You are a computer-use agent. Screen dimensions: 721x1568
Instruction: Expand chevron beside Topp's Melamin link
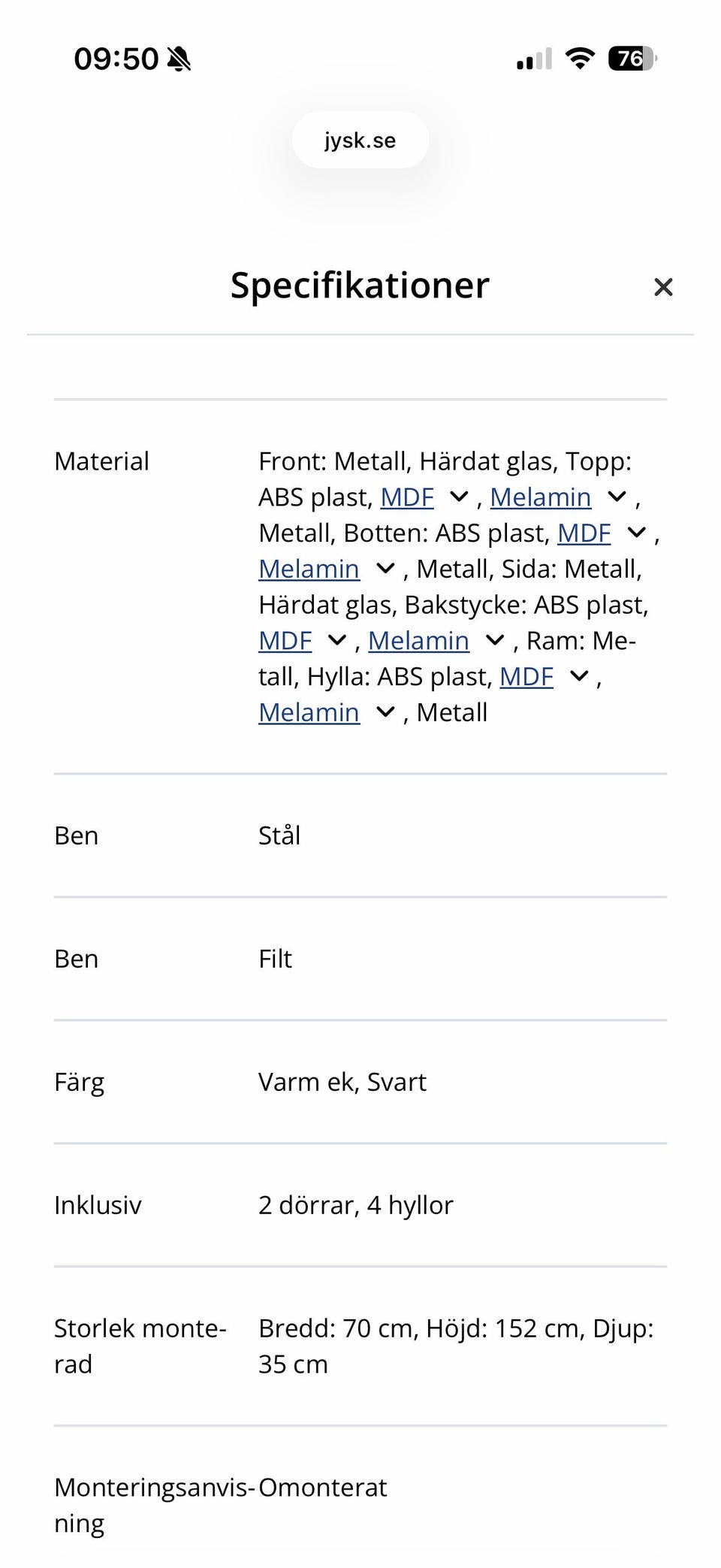pyautogui.click(x=617, y=497)
